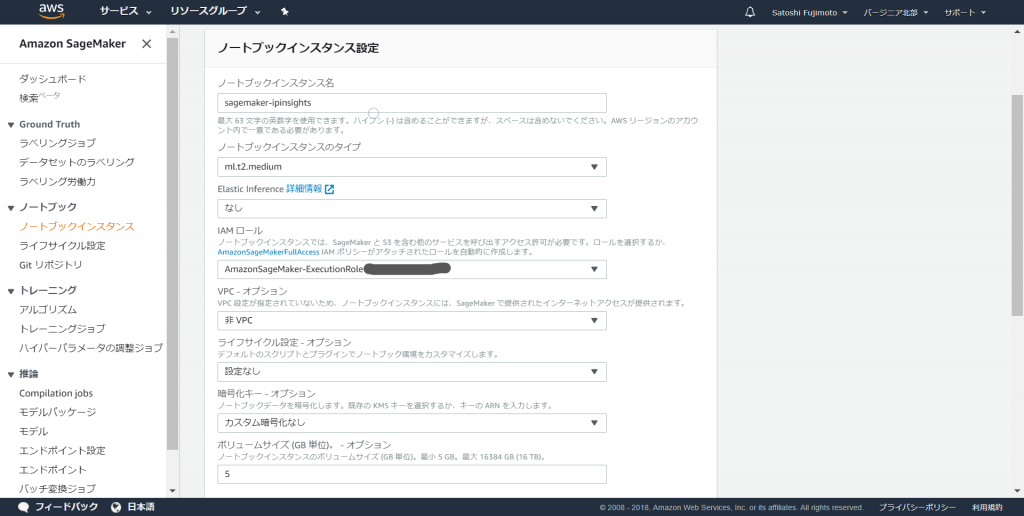Open アルゴリズム
This screenshot has height=516, width=1024.
[48, 310]
